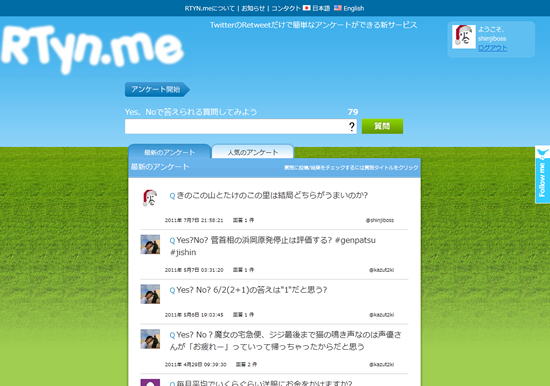Viewport: 550px width, 386px height.
Task: Open question about 菅首相の浜岡原発停止 #genpatsu
Action: tap(273, 246)
